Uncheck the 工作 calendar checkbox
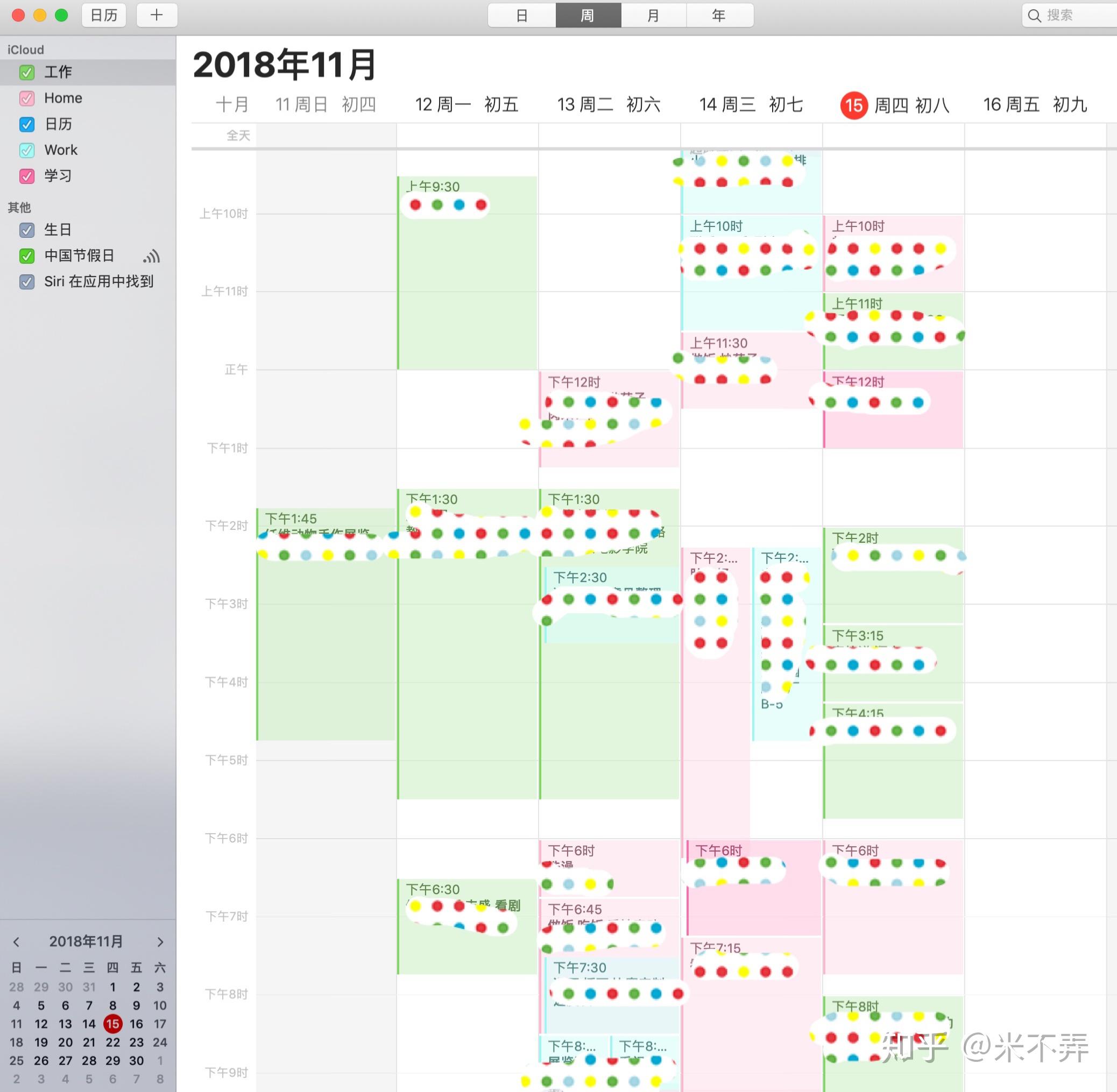The image size is (1117, 1092). click(x=27, y=72)
